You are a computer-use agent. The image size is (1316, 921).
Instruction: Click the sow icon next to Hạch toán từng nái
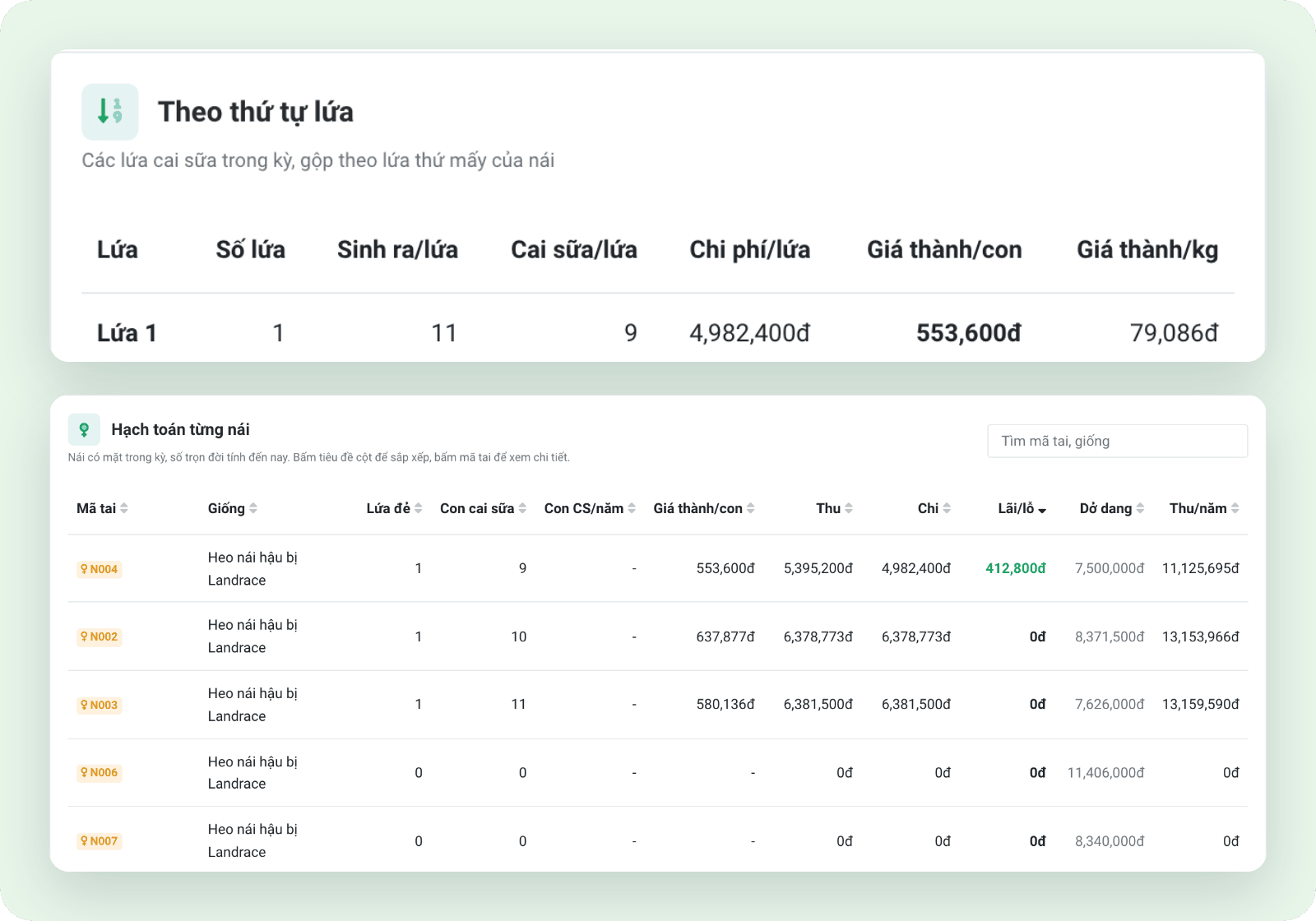84,429
